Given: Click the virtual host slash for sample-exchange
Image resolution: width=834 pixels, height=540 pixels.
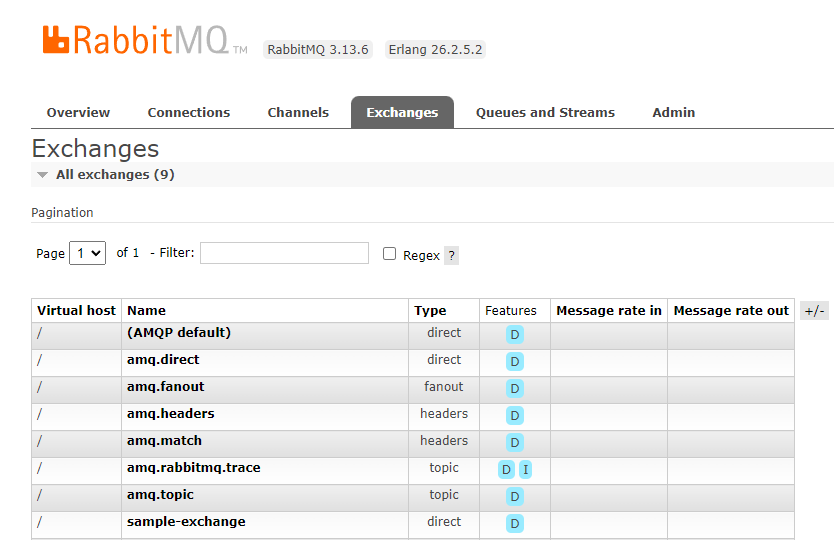Looking at the screenshot, I should click(39, 522).
